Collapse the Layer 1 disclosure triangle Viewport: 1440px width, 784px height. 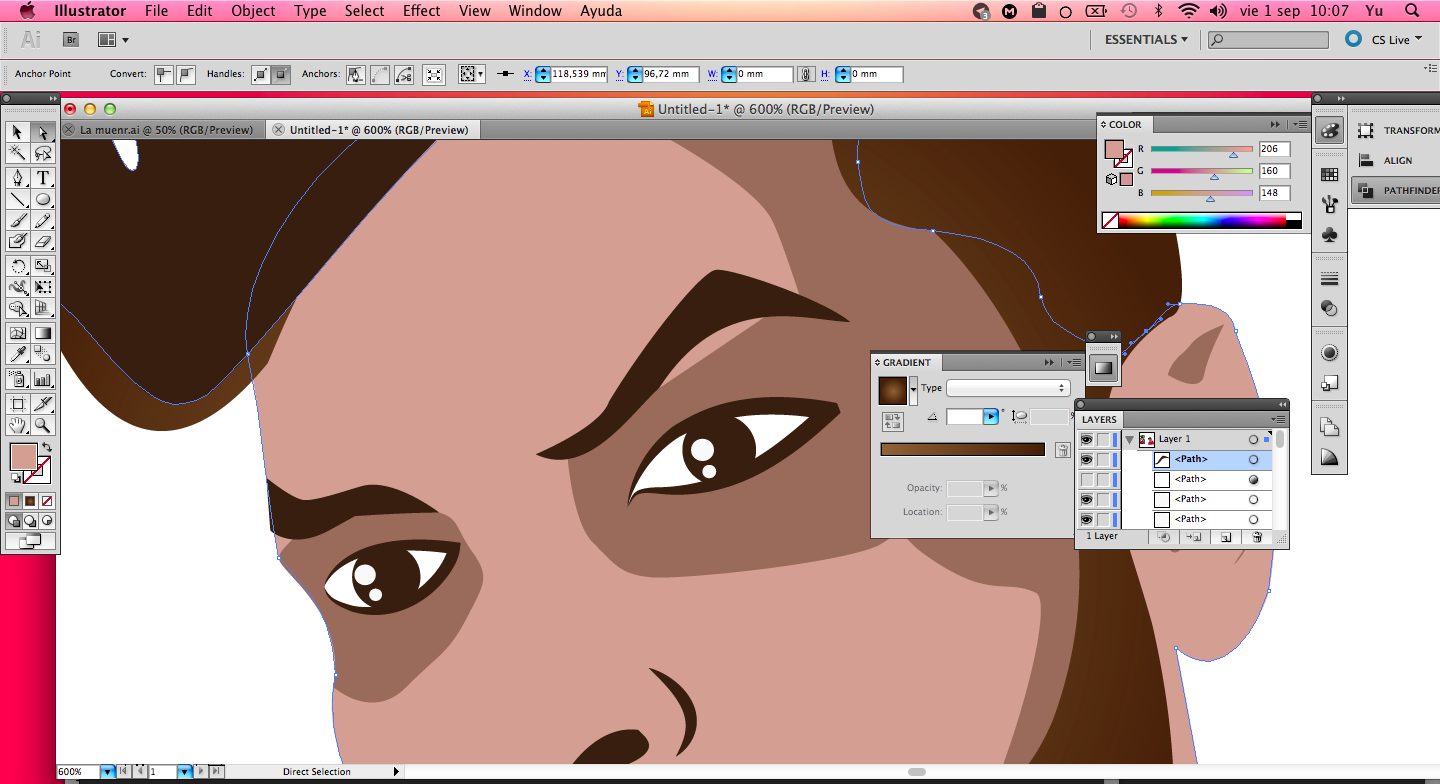(1129, 439)
